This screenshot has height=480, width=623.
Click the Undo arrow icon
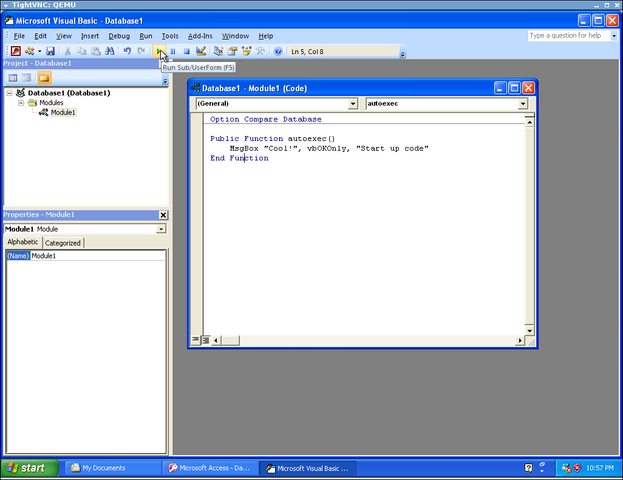point(127,51)
